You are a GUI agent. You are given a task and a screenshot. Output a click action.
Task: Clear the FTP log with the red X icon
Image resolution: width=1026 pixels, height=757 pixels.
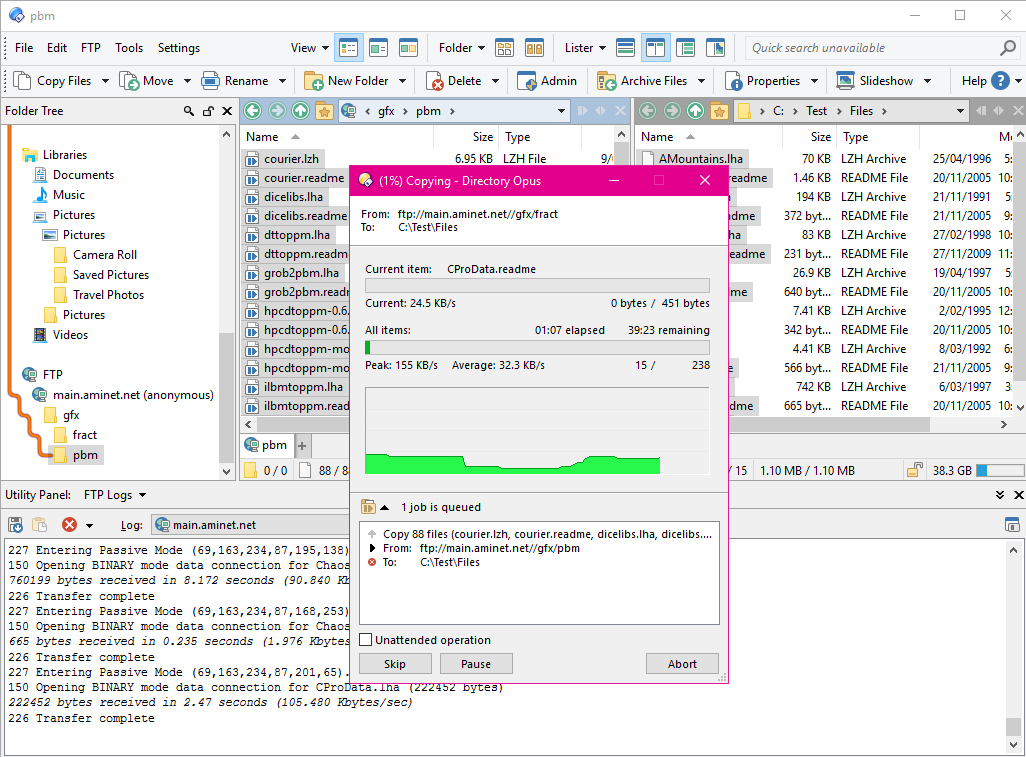(68, 525)
